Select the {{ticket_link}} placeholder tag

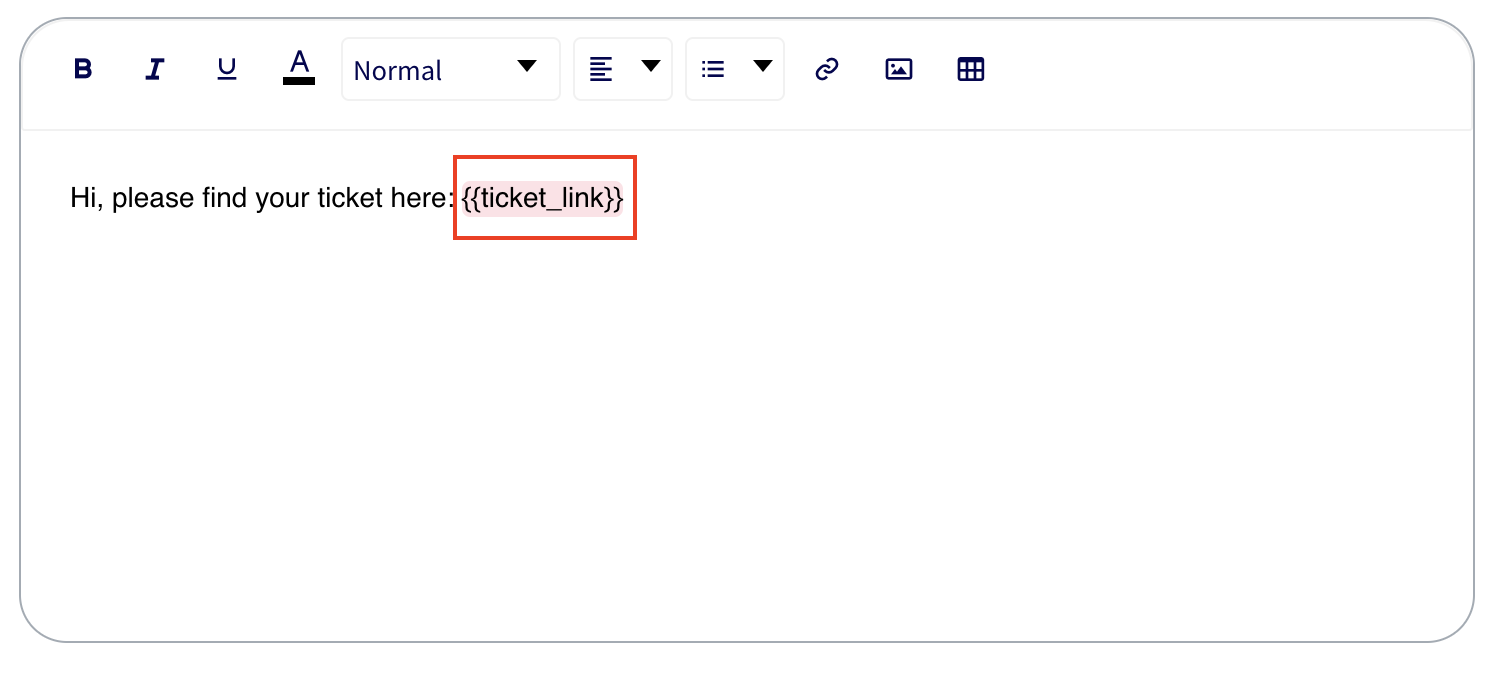tap(542, 198)
